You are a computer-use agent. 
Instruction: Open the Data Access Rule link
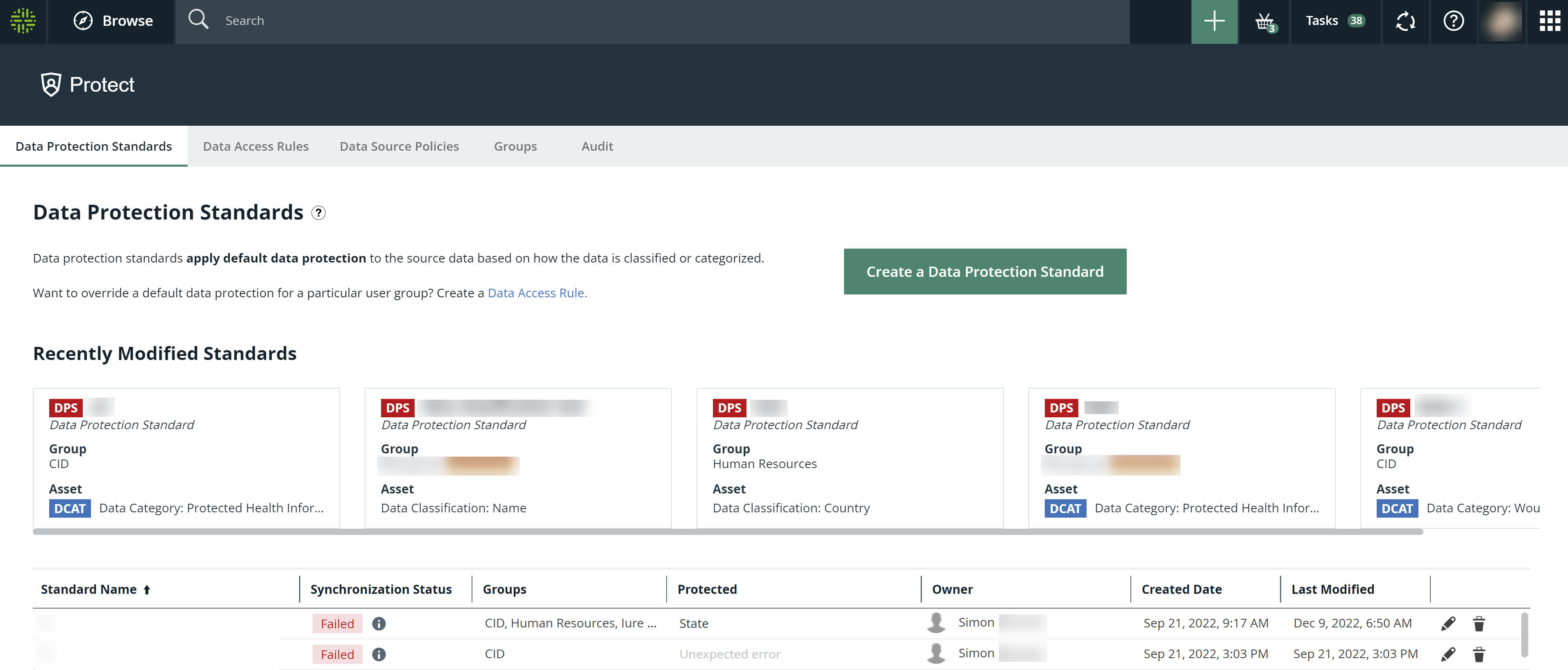536,293
